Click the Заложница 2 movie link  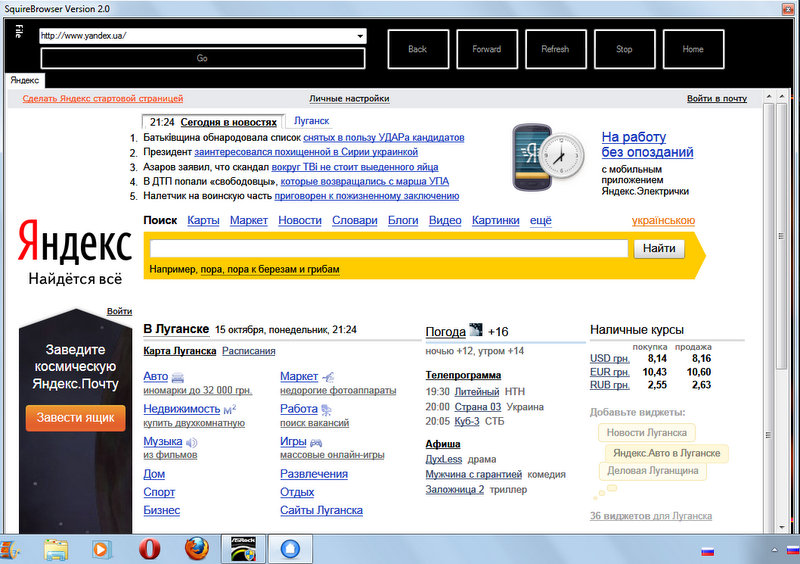(455, 489)
